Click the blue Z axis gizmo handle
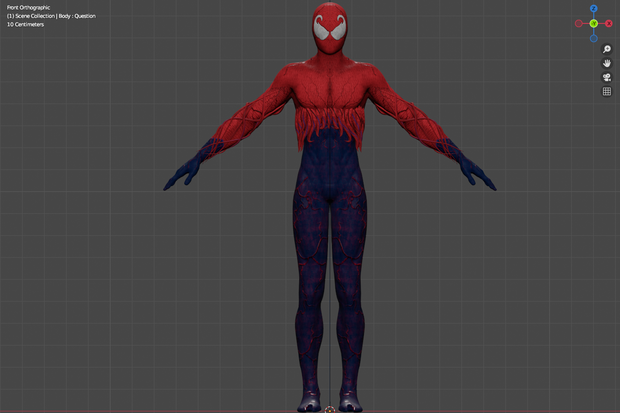This screenshot has height=413, width=620. (594, 8)
